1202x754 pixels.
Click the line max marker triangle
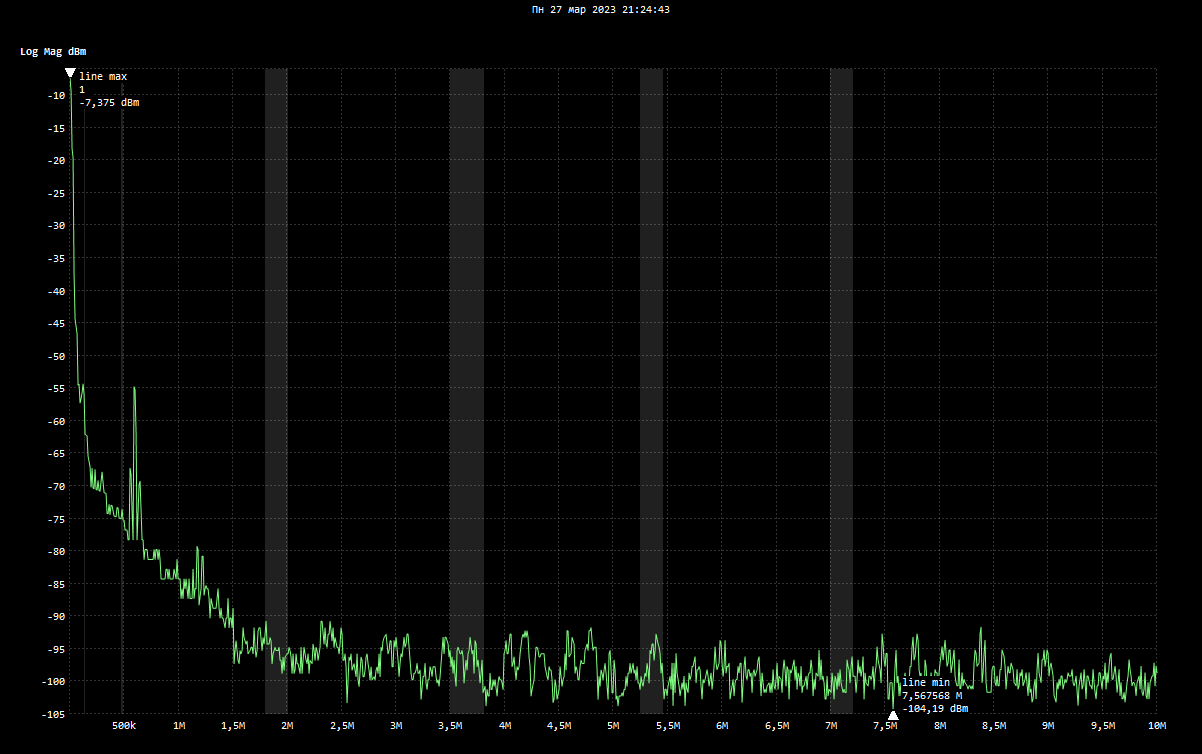click(x=70, y=73)
